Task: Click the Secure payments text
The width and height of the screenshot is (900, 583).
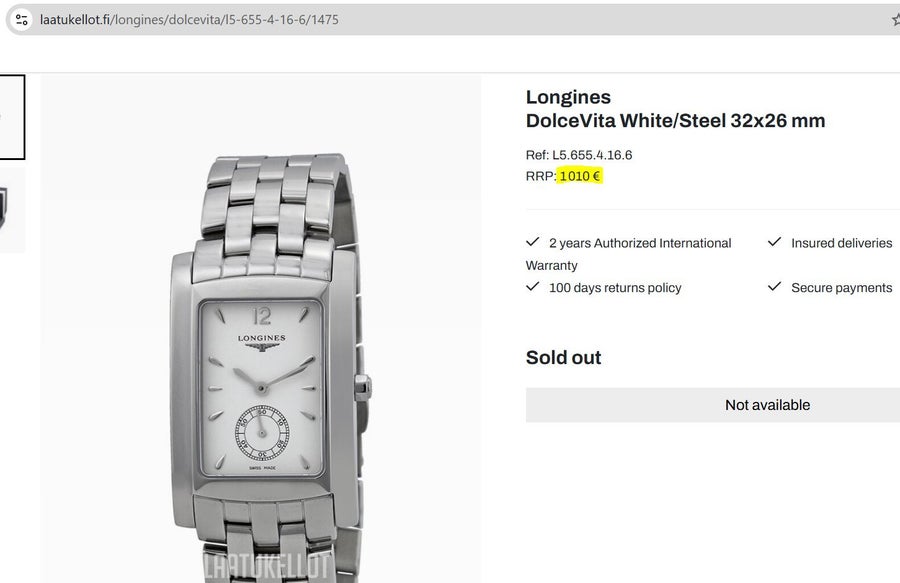Action: coord(841,287)
